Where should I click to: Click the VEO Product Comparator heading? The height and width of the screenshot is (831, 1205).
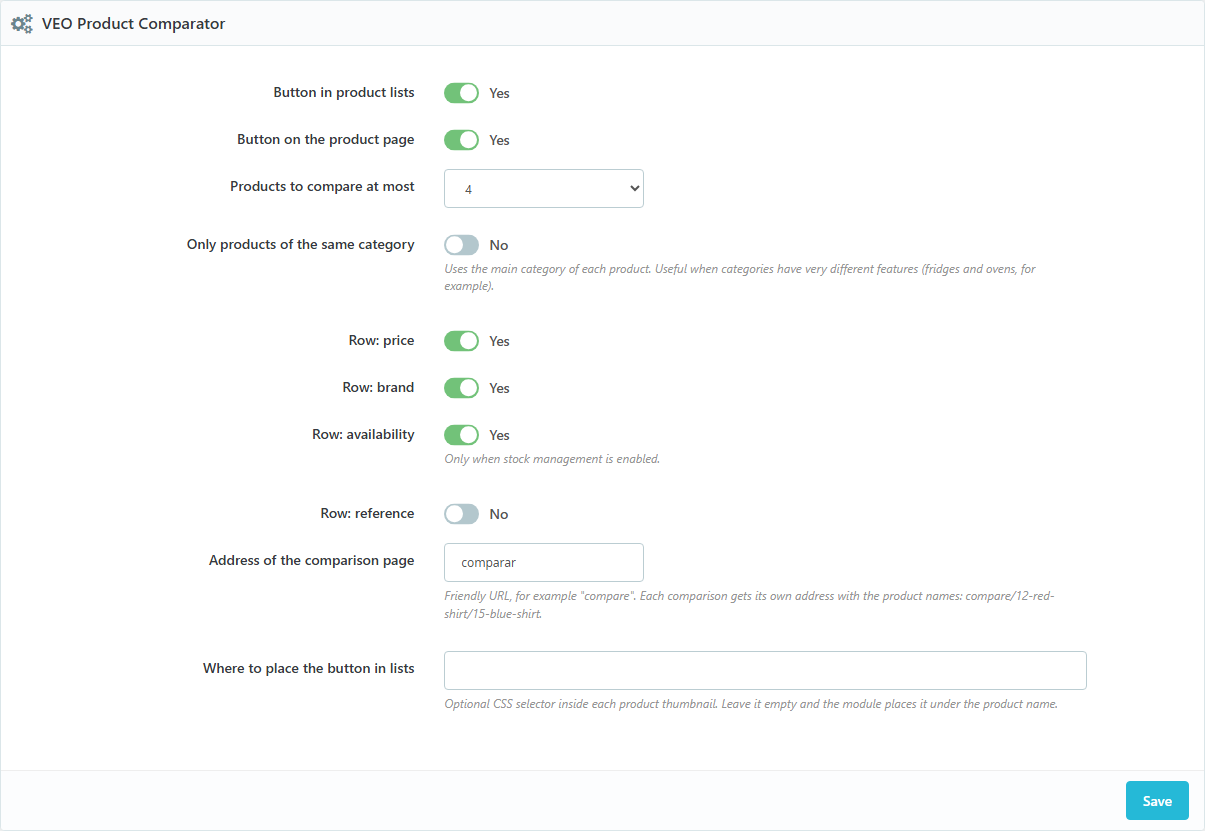pos(133,24)
